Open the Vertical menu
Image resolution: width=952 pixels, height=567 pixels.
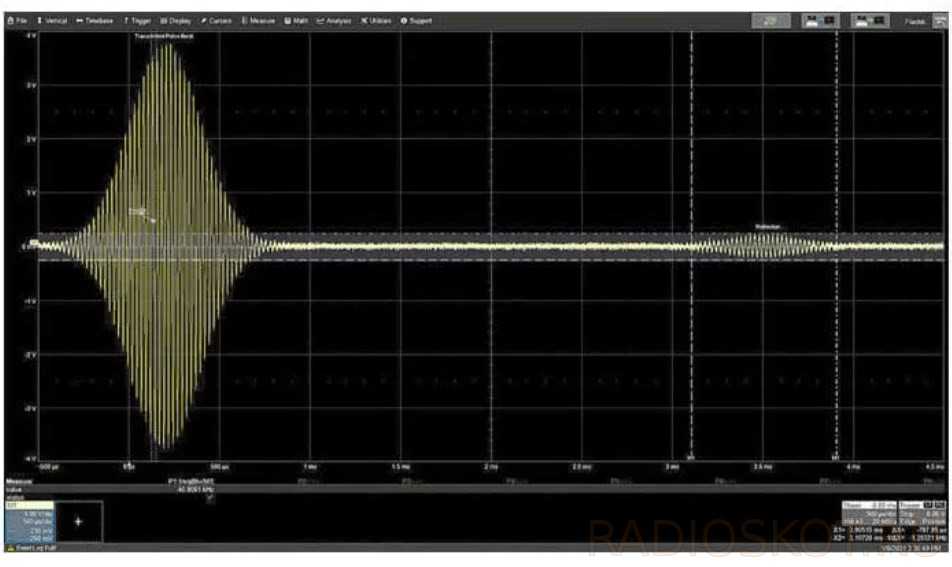coord(52,20)
